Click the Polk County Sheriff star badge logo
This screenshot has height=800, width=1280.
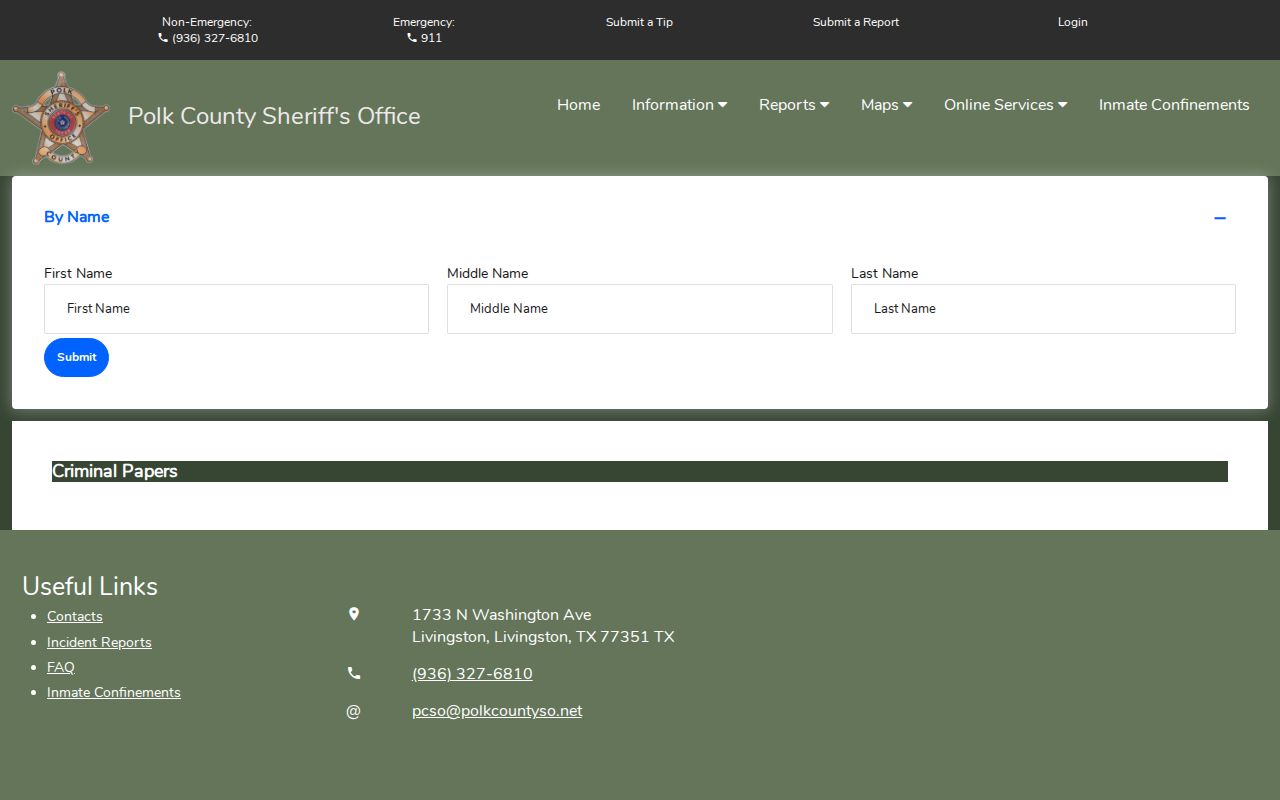tap(61, 118)
